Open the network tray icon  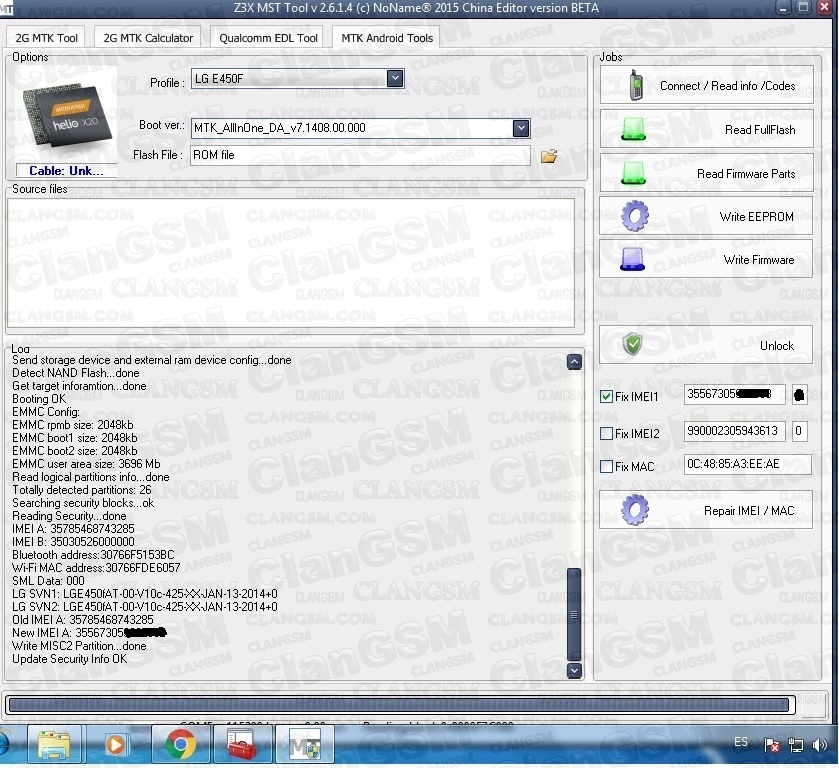click(796, 744)
